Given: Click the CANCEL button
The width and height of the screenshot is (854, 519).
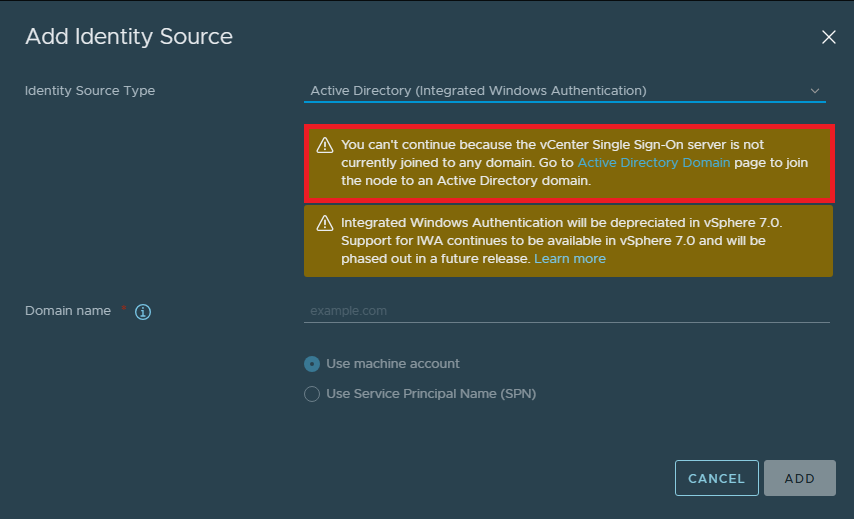Looking at the screenshot, I should point(717,478).
